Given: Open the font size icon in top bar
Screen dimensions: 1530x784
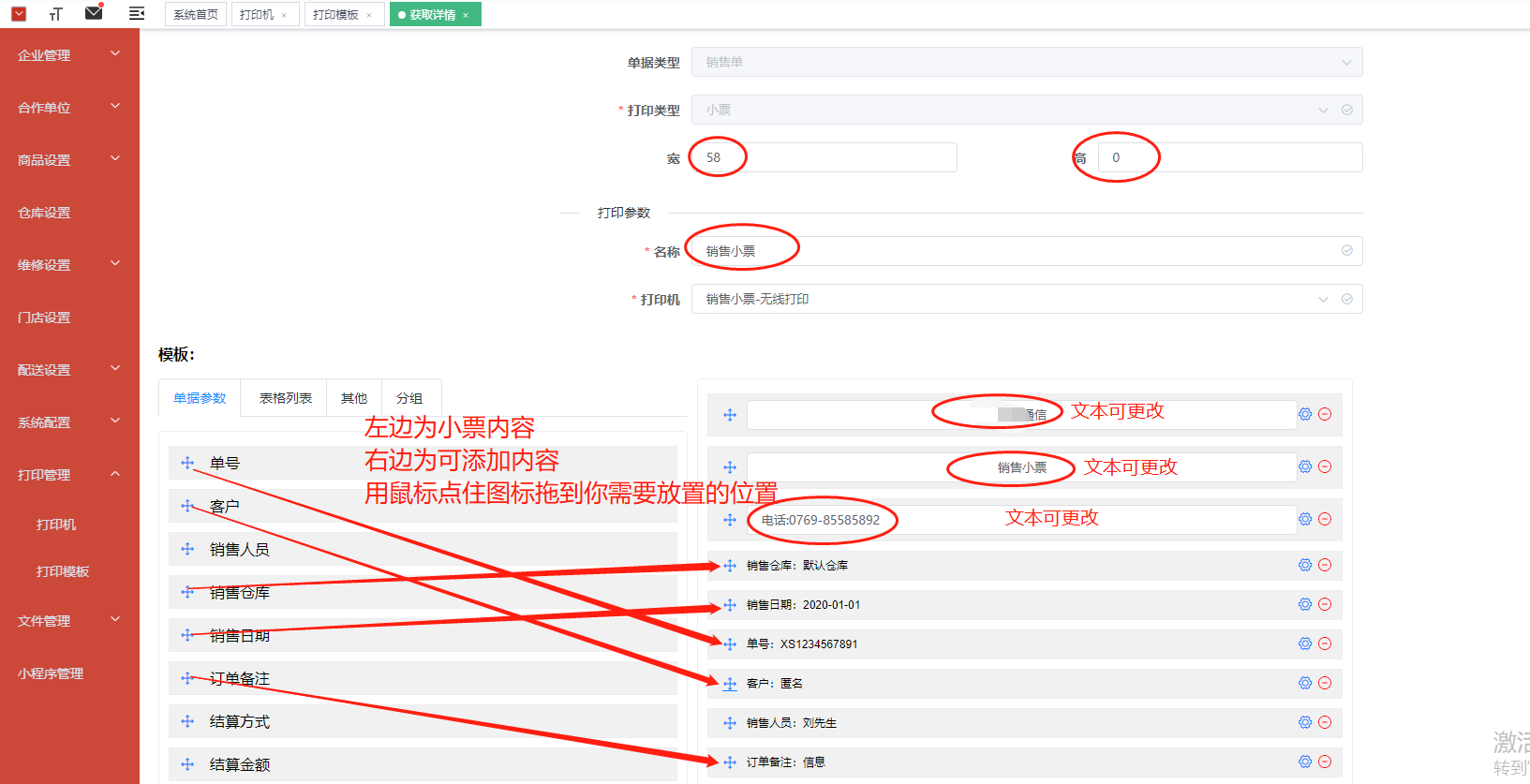Looking at the screenshot, I should [55, 13].
